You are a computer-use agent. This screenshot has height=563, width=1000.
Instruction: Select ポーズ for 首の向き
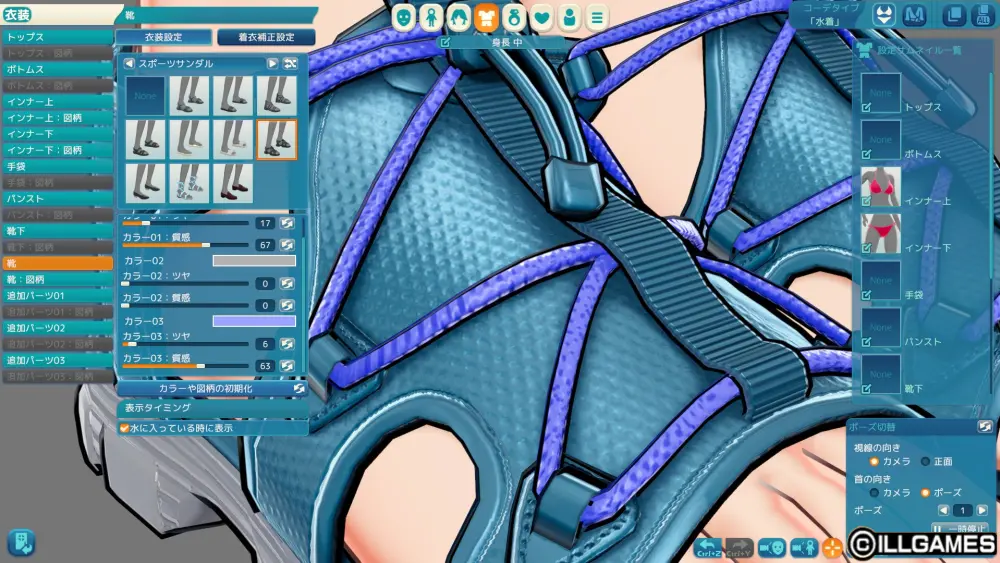click(x=925, y=492)
